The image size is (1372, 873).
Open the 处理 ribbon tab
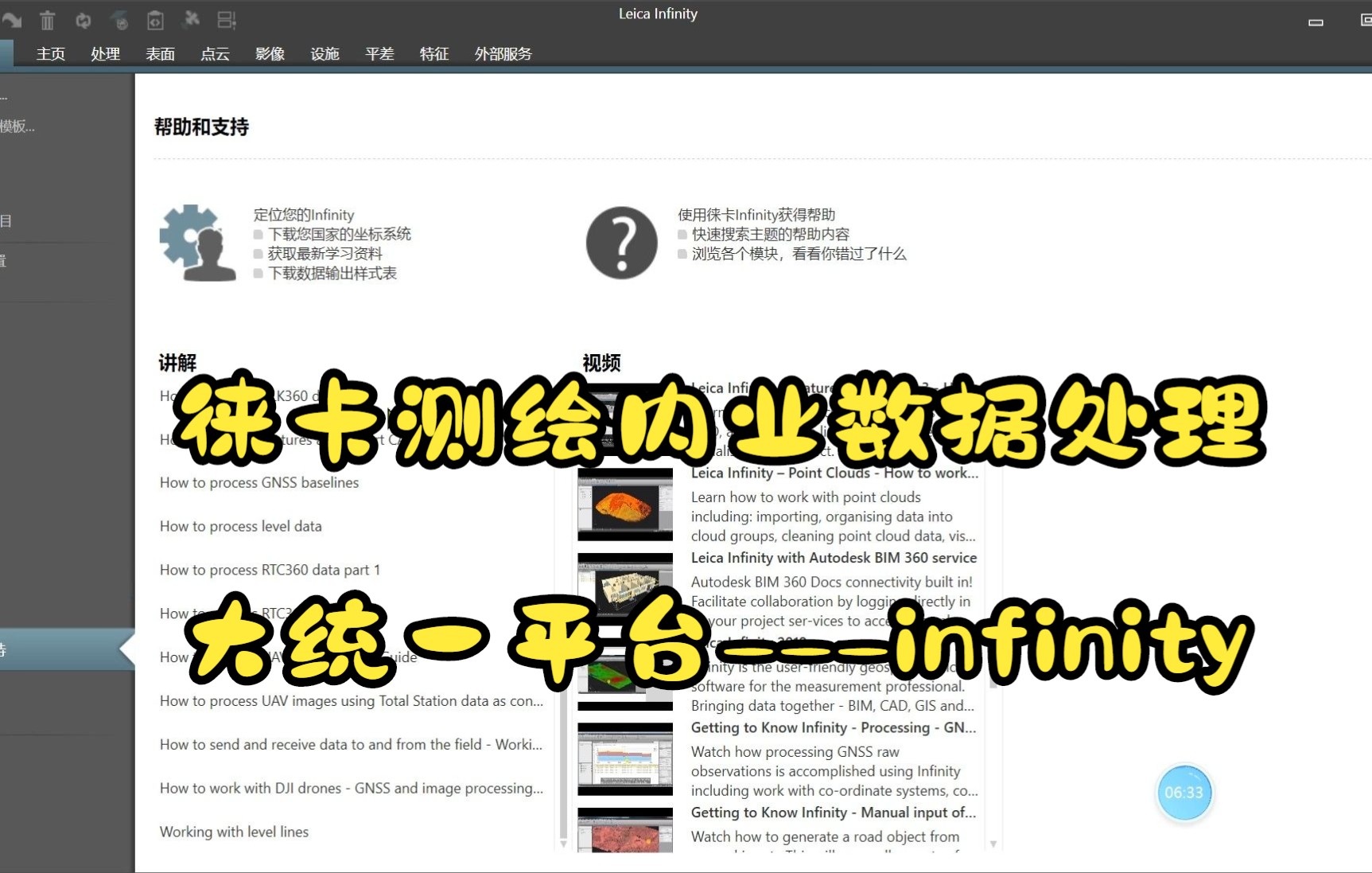105,53
